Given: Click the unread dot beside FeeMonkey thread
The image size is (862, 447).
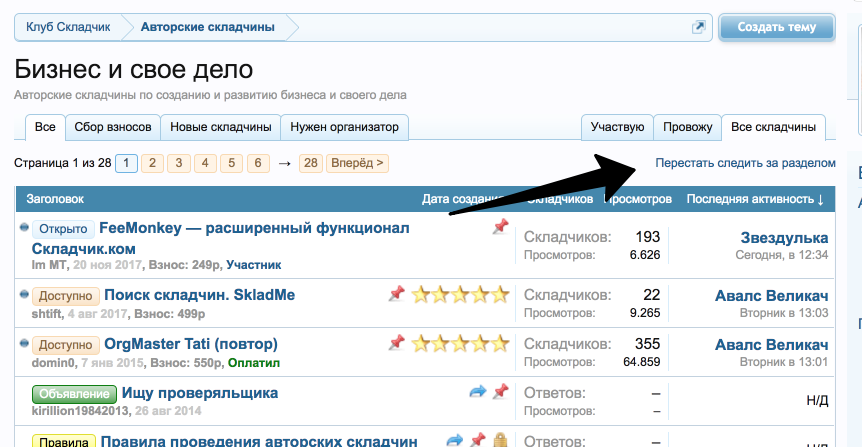Looking at the screenshot, I should [x=24, y=228].
